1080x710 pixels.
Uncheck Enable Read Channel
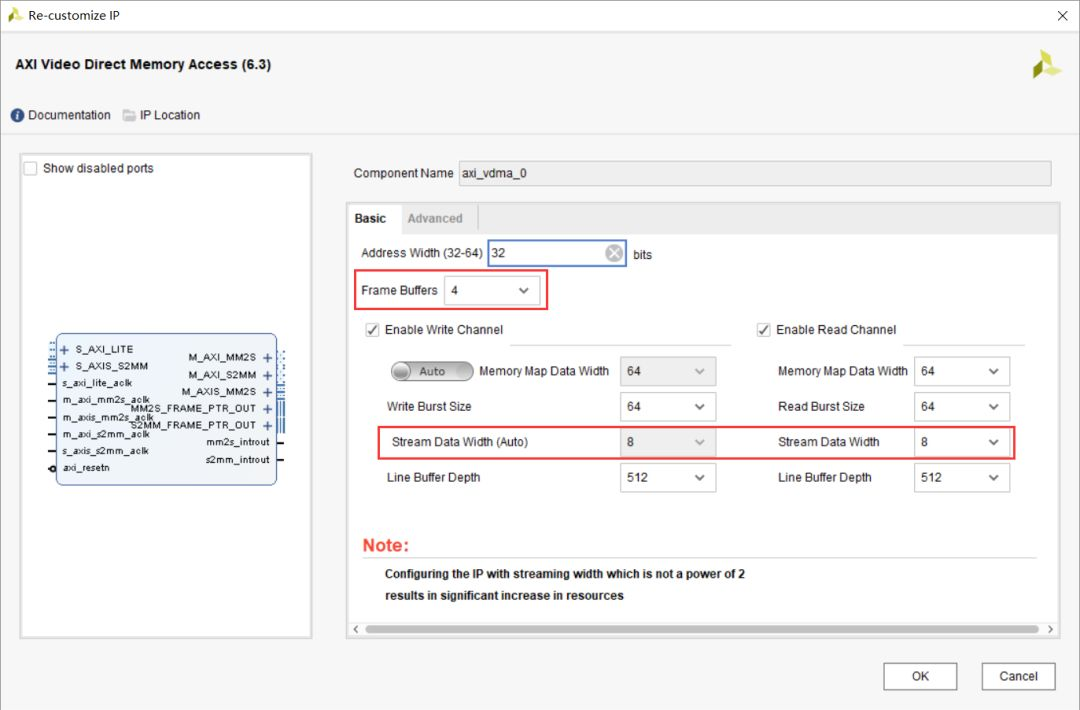[x=763, y=330]
